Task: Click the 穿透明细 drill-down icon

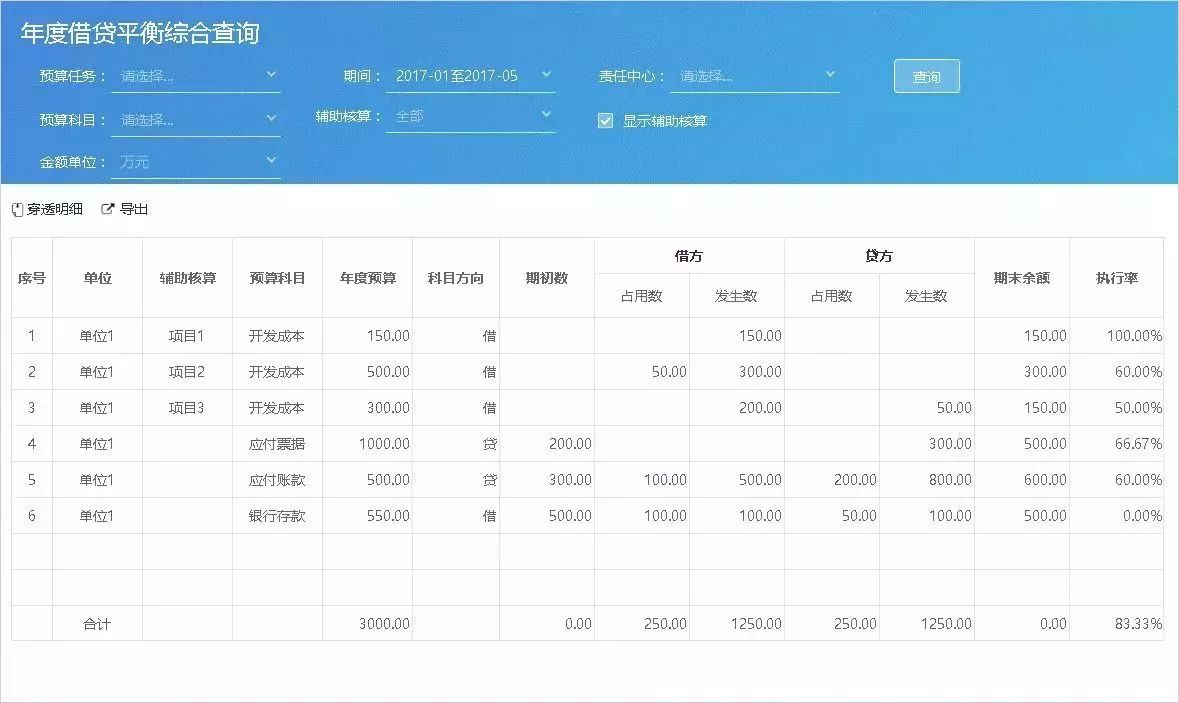Action: [16, 210]
